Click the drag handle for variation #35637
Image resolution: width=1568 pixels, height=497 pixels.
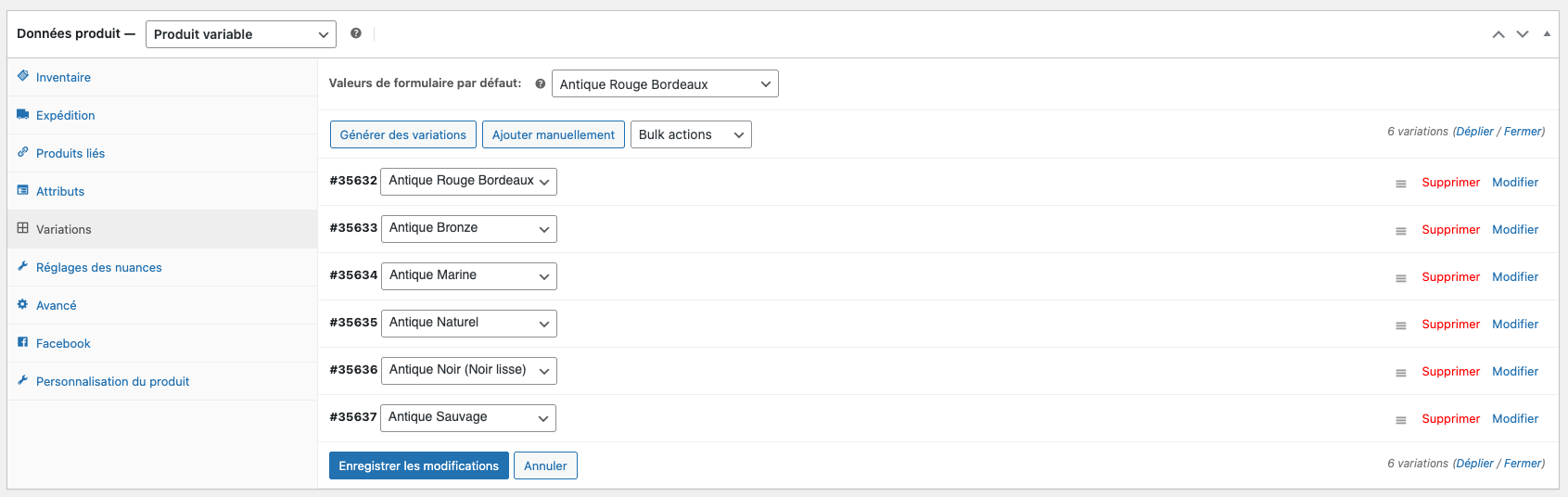[1401, 420]
